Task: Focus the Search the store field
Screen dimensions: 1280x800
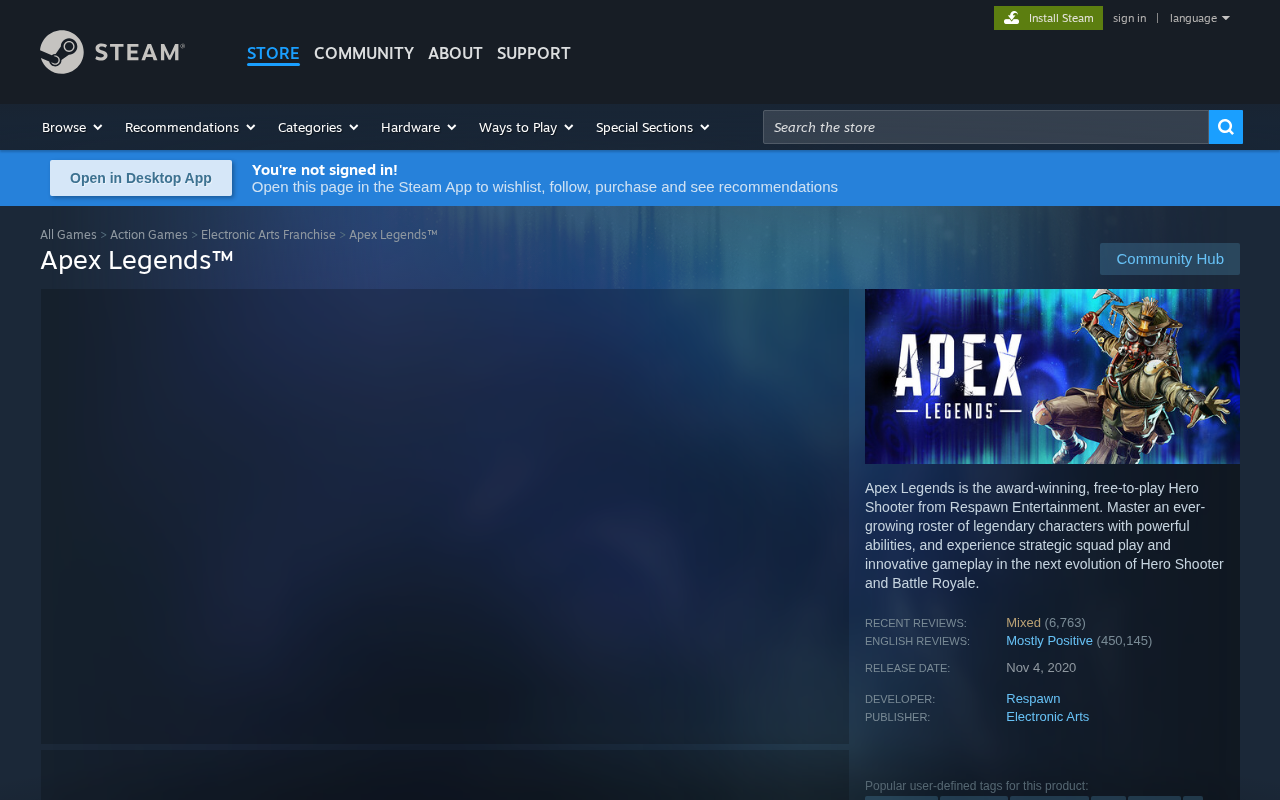Action: click(986, 127)
